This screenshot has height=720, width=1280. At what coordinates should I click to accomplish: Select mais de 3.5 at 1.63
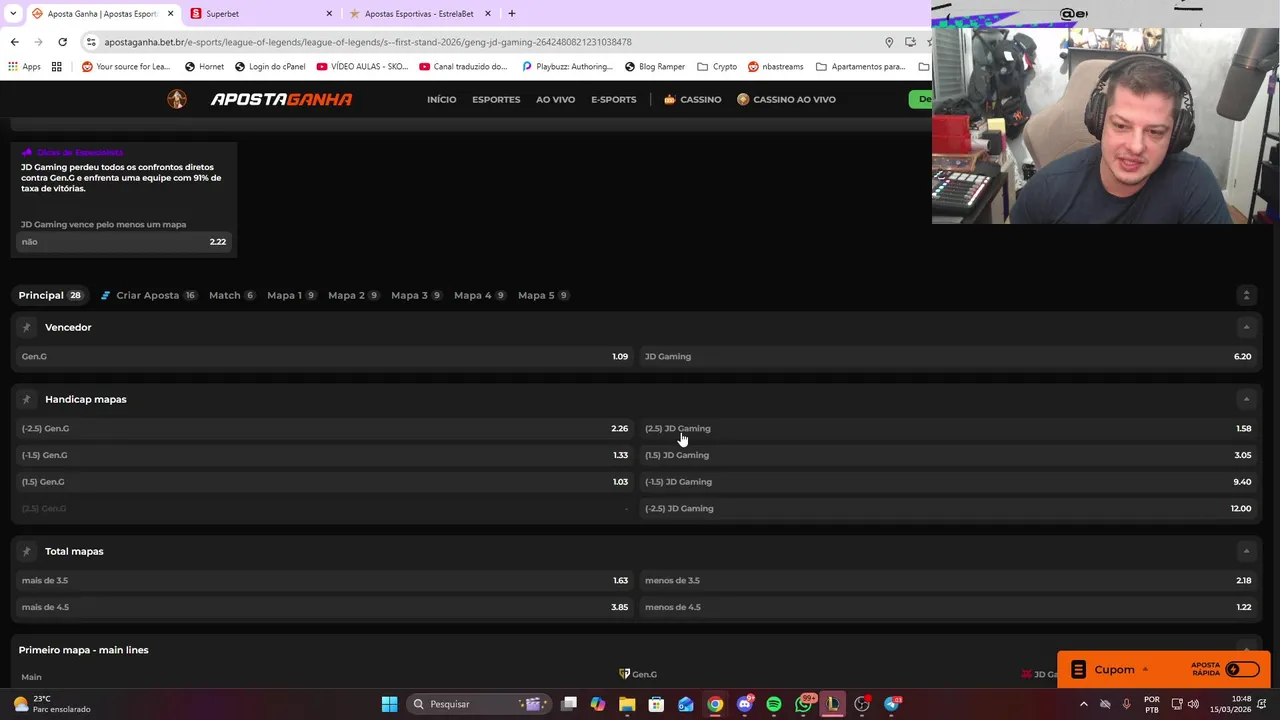[324, 580]
